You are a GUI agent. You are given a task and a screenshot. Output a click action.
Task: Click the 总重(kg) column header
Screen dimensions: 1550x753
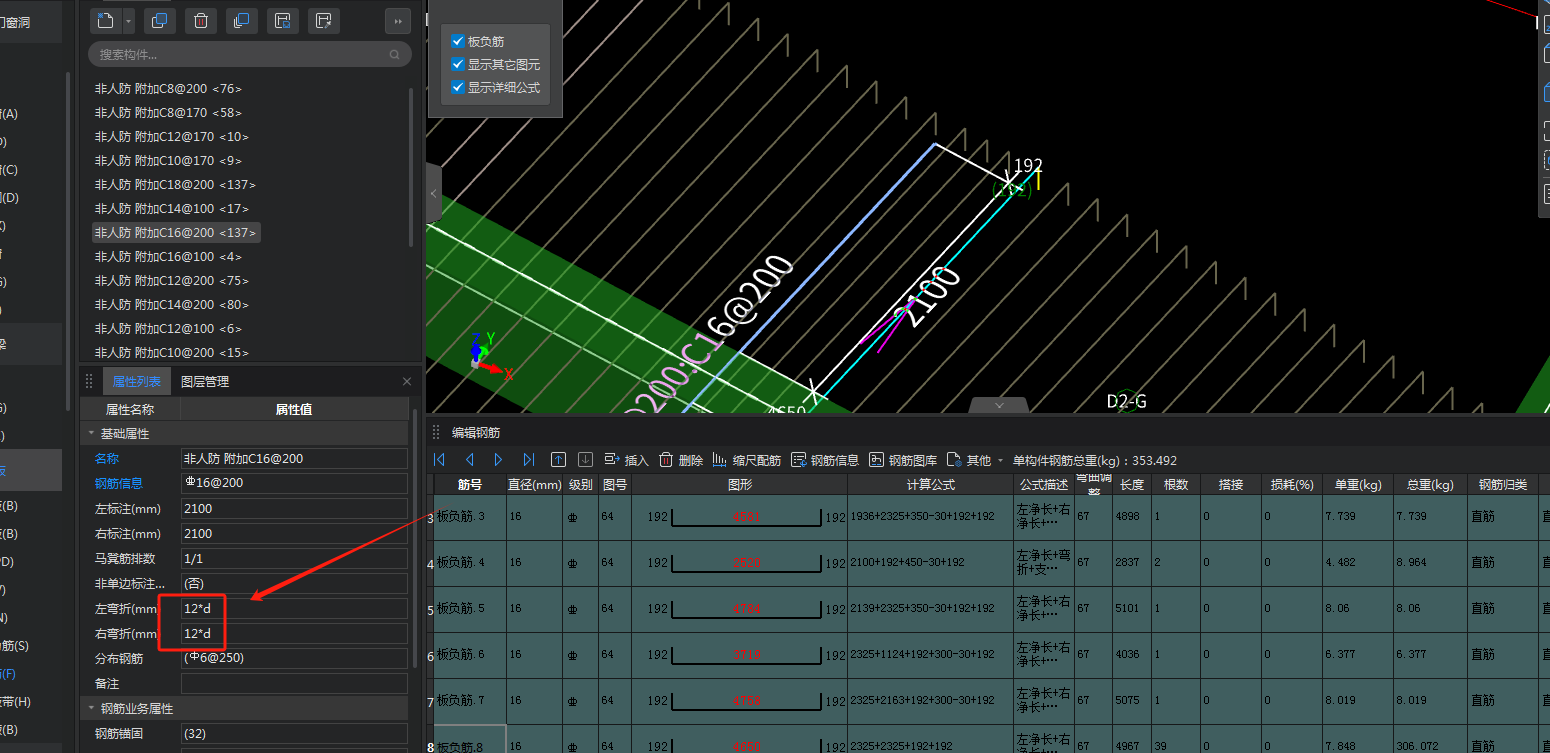(1430, 484)
